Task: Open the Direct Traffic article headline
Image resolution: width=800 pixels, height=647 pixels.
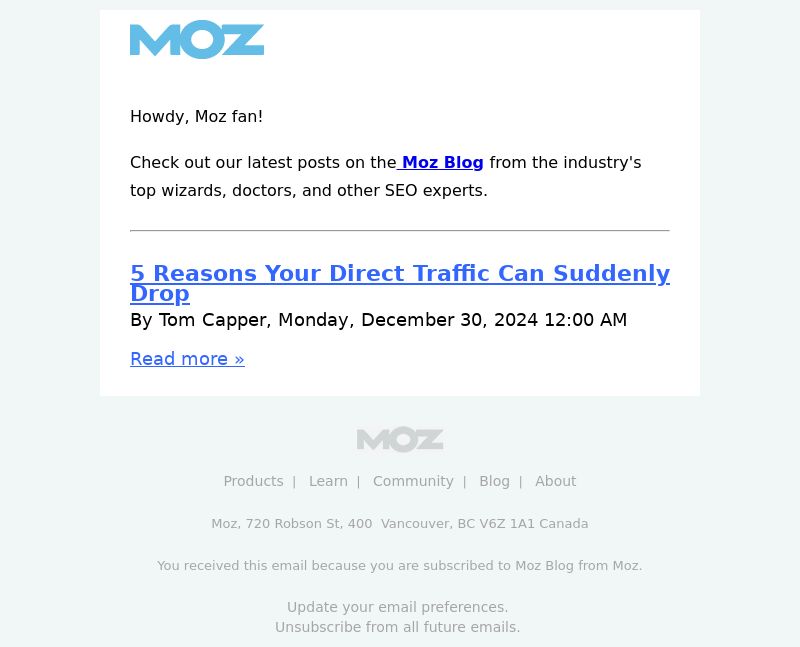Action: tap(400, 283)
